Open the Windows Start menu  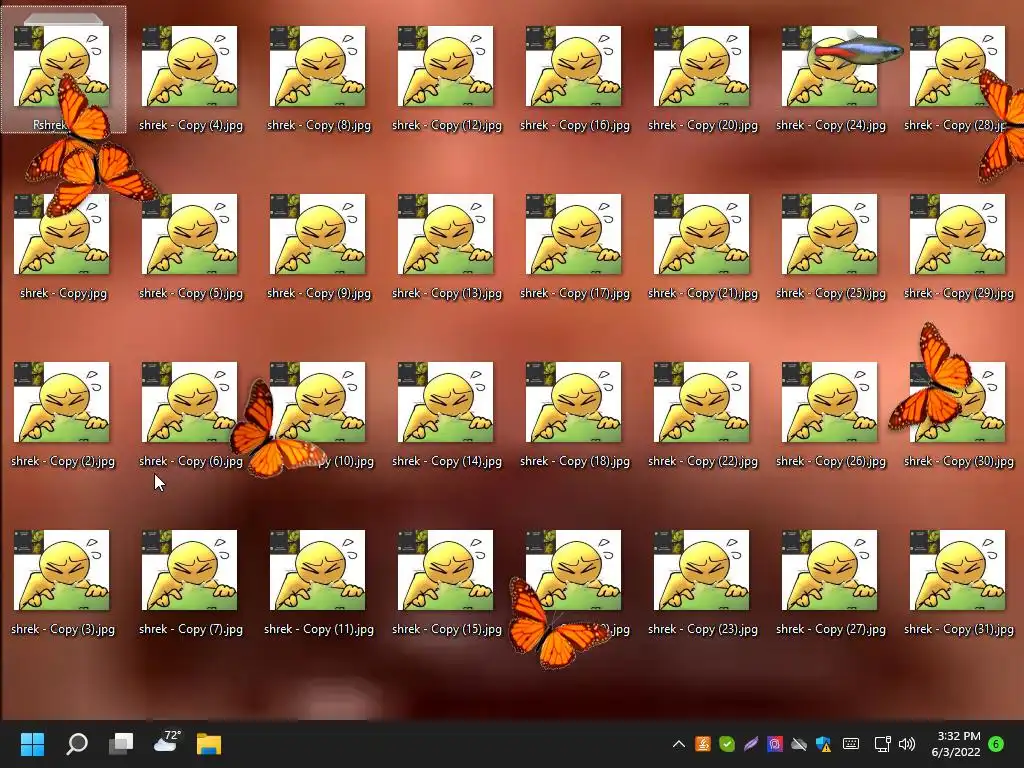(x=32, y=744)
